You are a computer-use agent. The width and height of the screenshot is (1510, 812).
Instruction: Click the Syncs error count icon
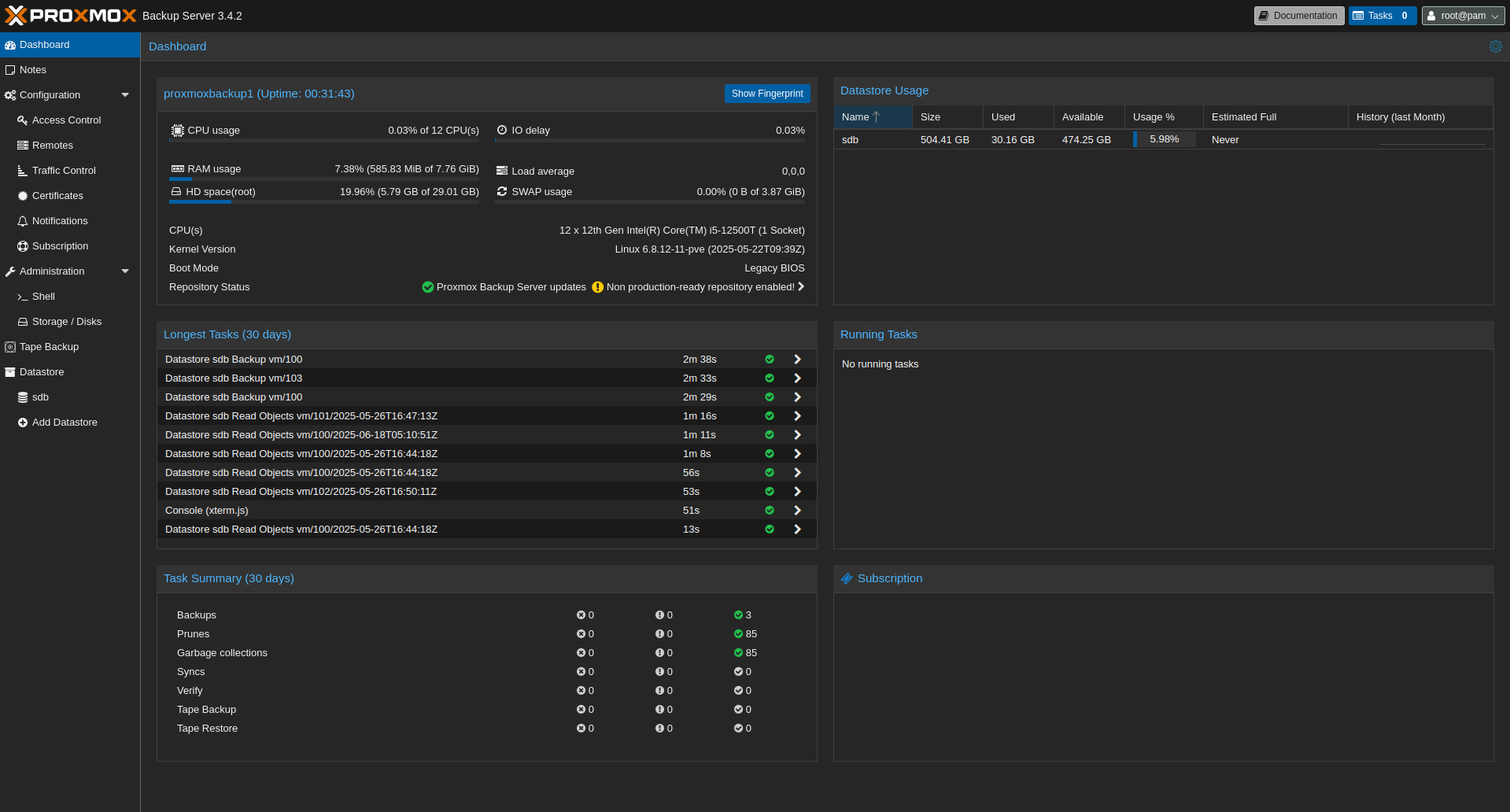tap(581, 672)
